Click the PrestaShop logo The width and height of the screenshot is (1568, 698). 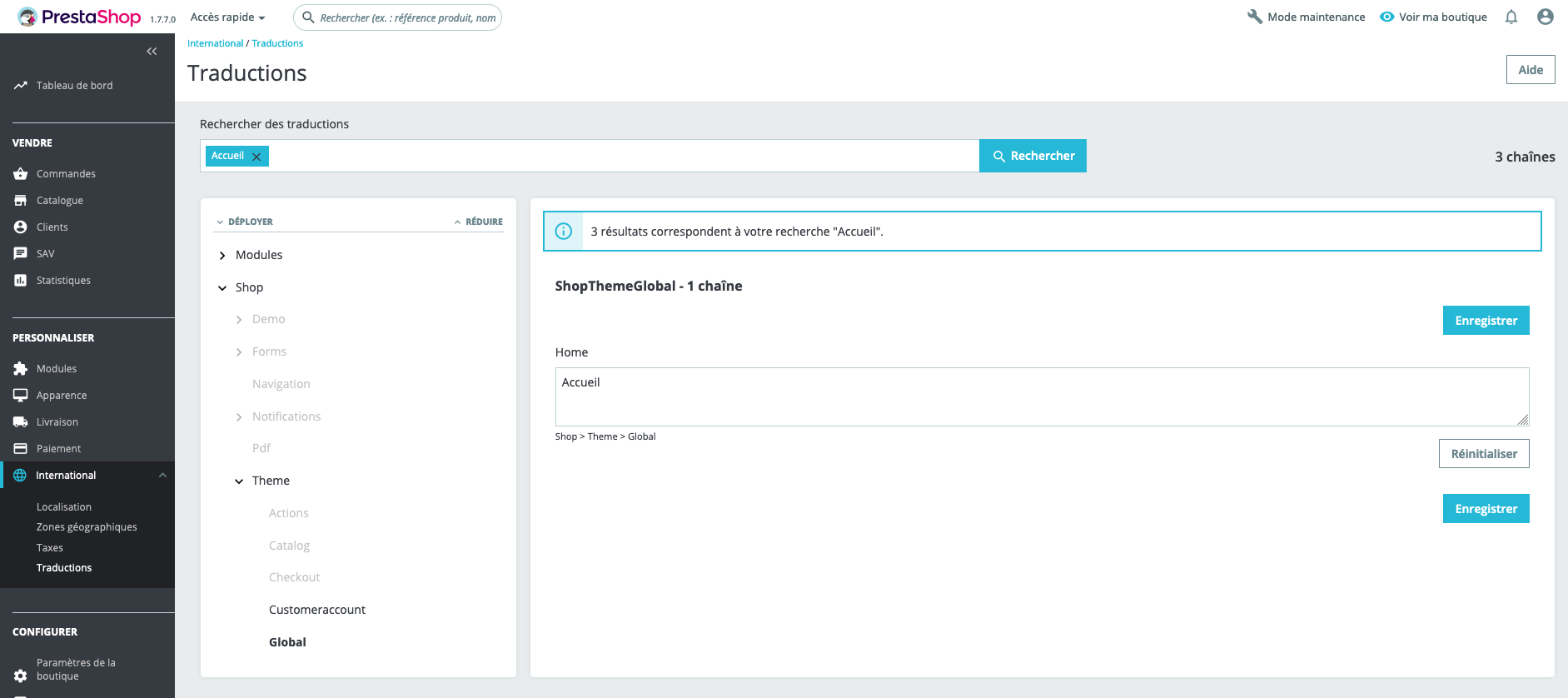[79, 17]
